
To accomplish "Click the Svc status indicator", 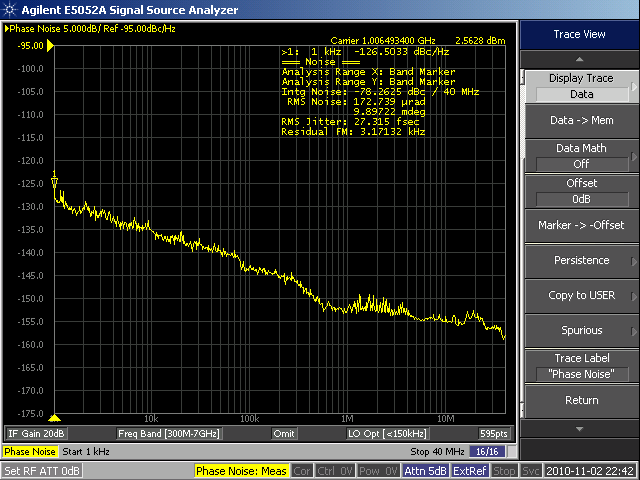I will tap(531, 471).
